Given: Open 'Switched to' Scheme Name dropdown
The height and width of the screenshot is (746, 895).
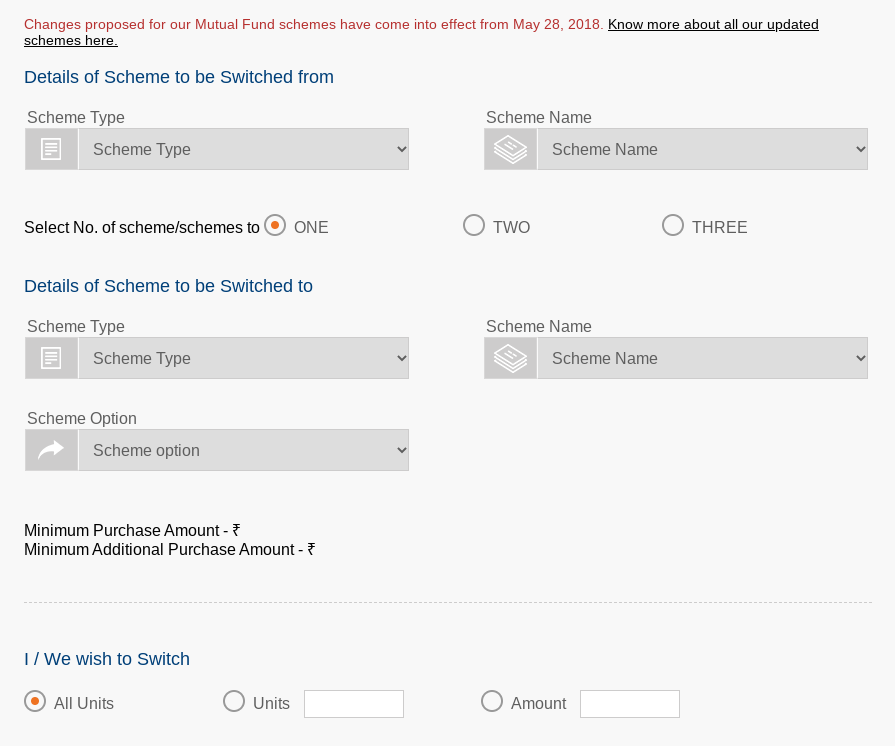Looking at the screenshot, I should 702,358.
